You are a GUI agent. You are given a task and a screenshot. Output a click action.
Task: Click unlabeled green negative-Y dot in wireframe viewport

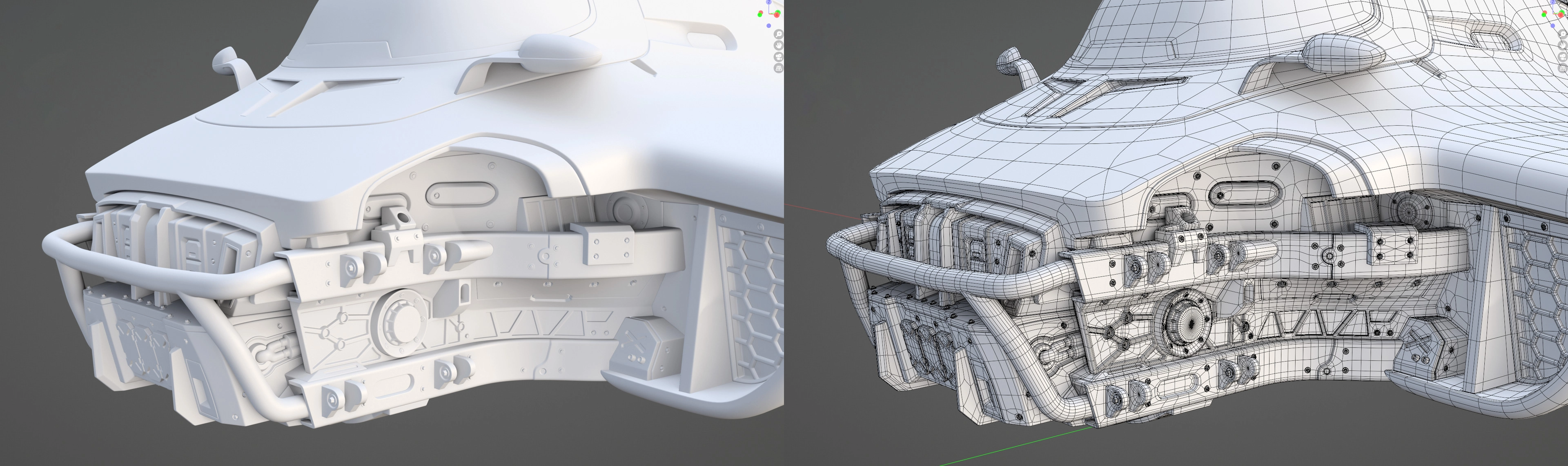click(x=1543, y=15)
